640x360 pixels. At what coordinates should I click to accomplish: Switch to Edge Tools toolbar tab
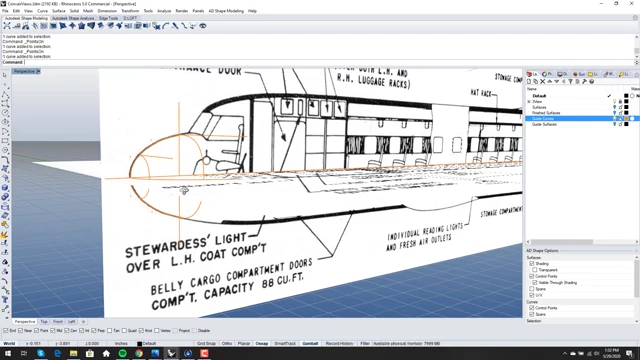109,18
